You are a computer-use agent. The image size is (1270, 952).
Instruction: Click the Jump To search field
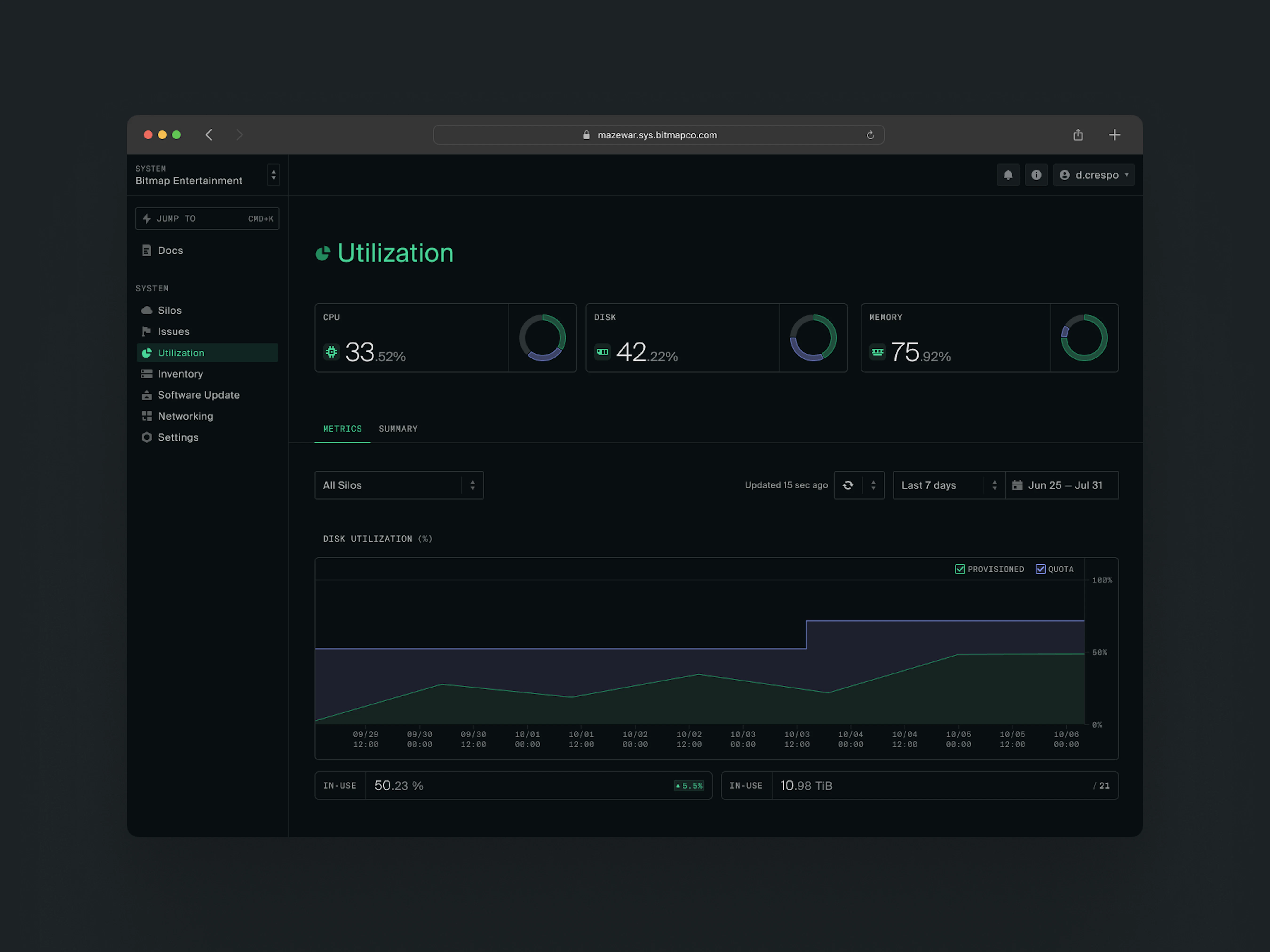pos(207,219)
